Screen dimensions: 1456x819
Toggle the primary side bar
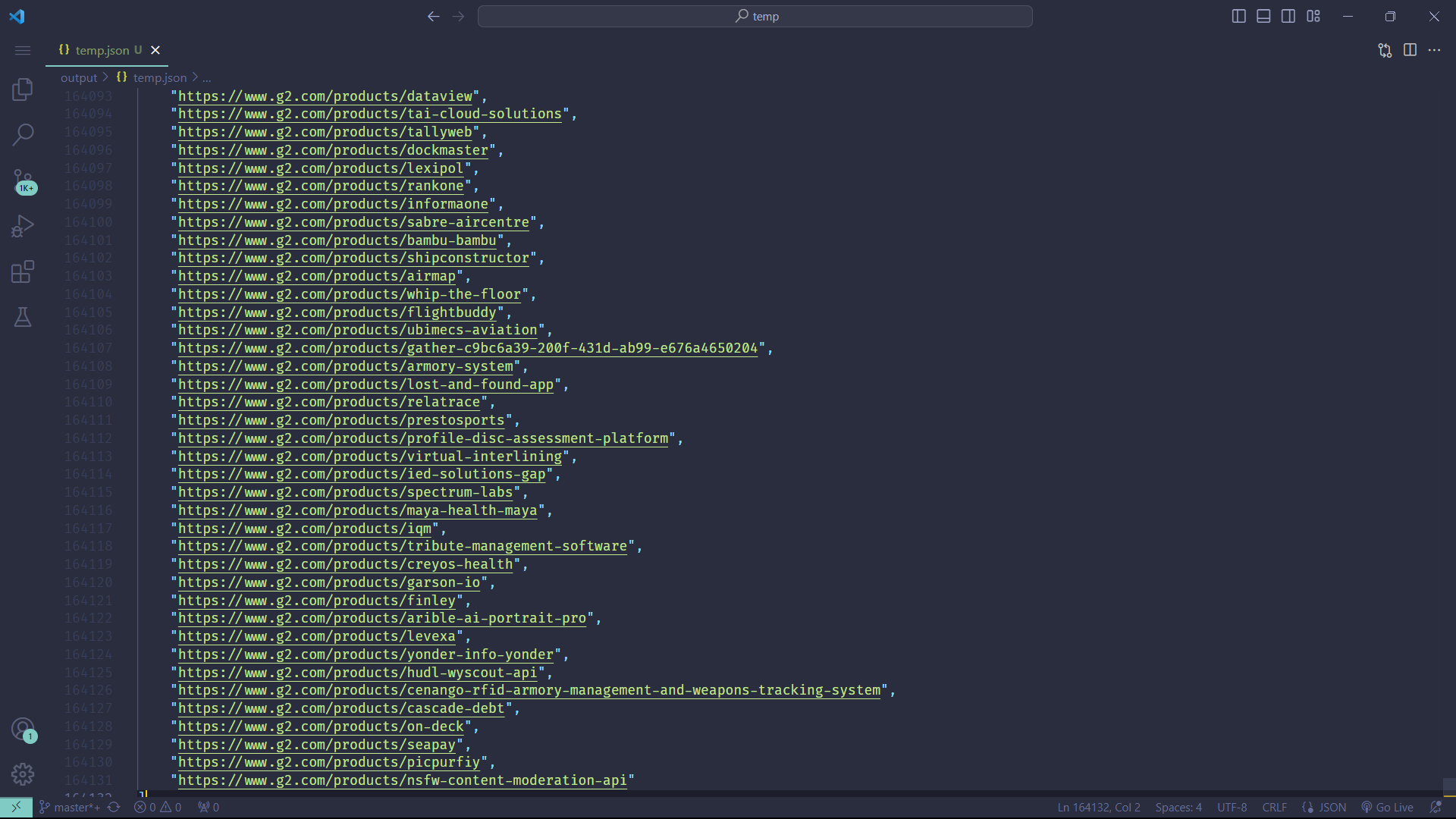point(1238,15)
